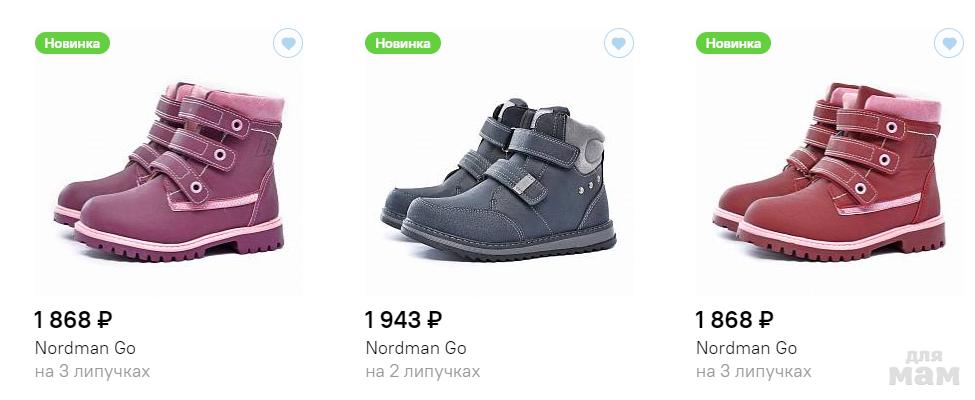The width and height of the screenshot is (975, 400).
Task: Click the 1 943 ₽ price
Action: (403, 320)
